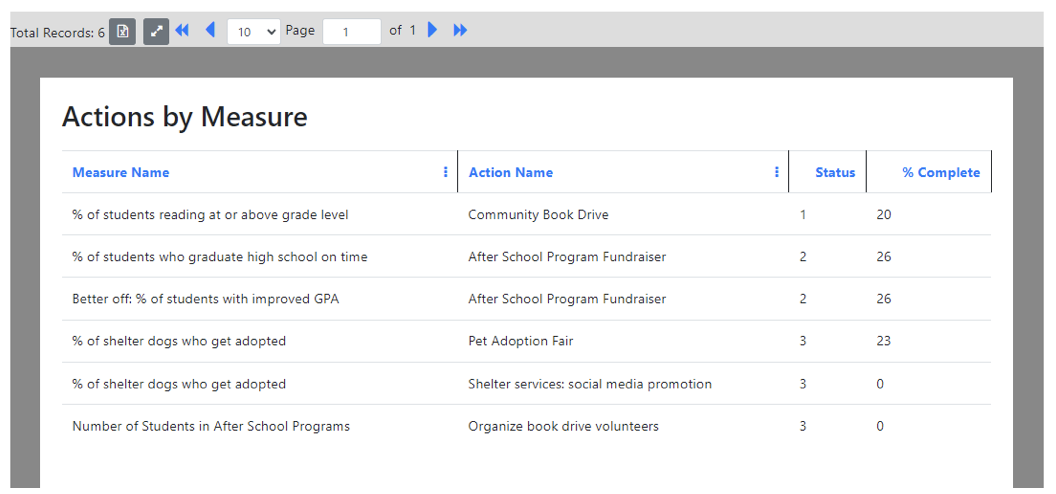1056x494 pixels.
Task: Sort by the Status column header
Action: point(835,173)
